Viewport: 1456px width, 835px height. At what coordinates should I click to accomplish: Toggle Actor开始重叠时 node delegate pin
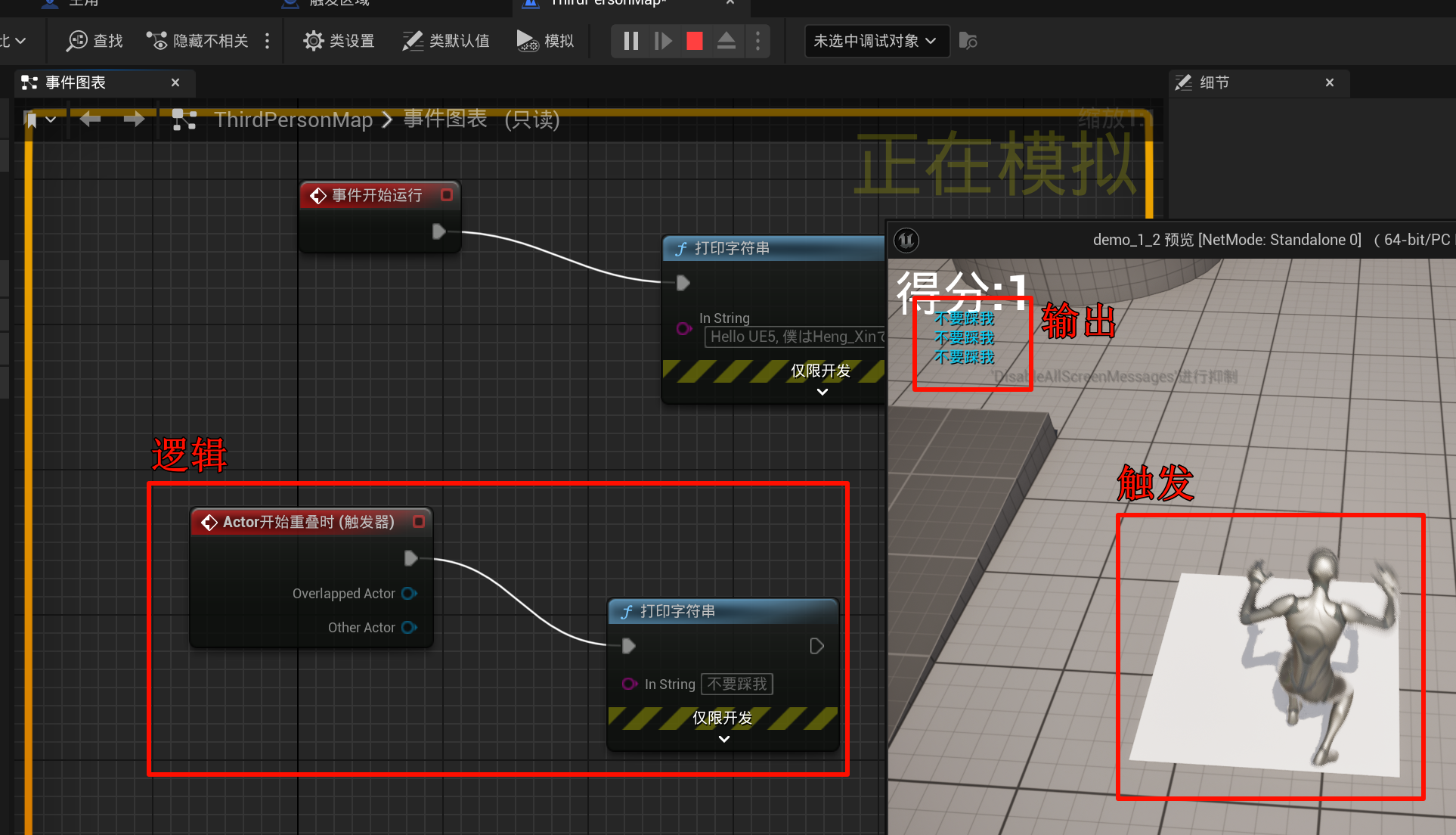[x=419, y=522]
